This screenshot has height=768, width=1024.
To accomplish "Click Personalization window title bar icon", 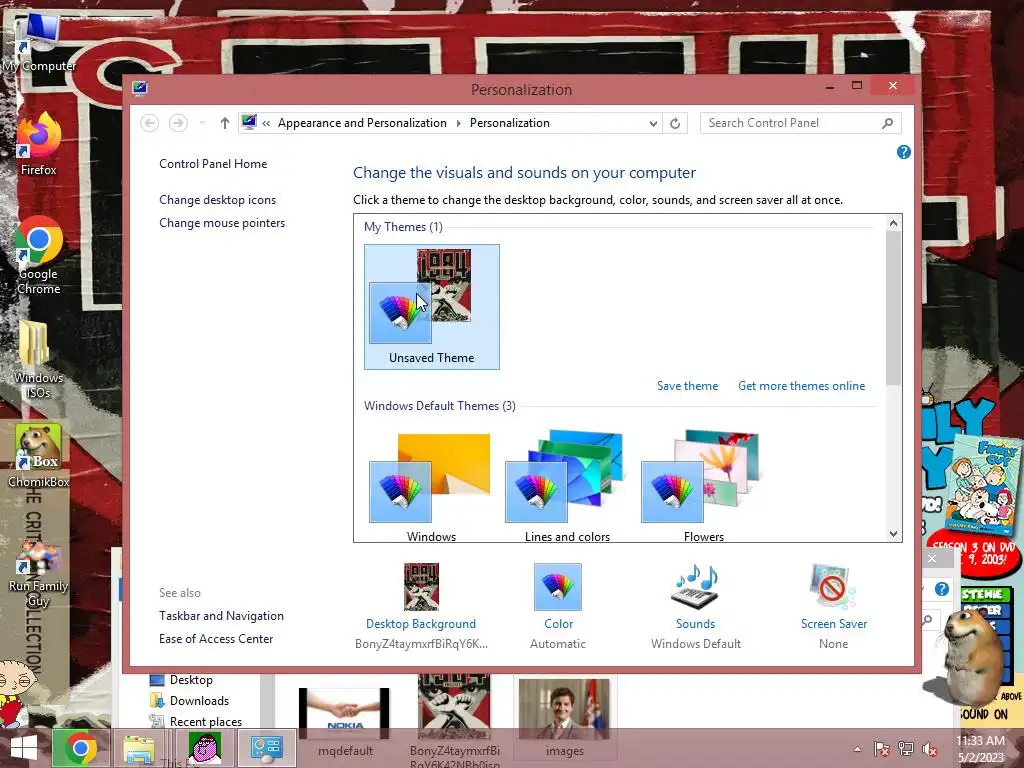I will pos(140,89).
